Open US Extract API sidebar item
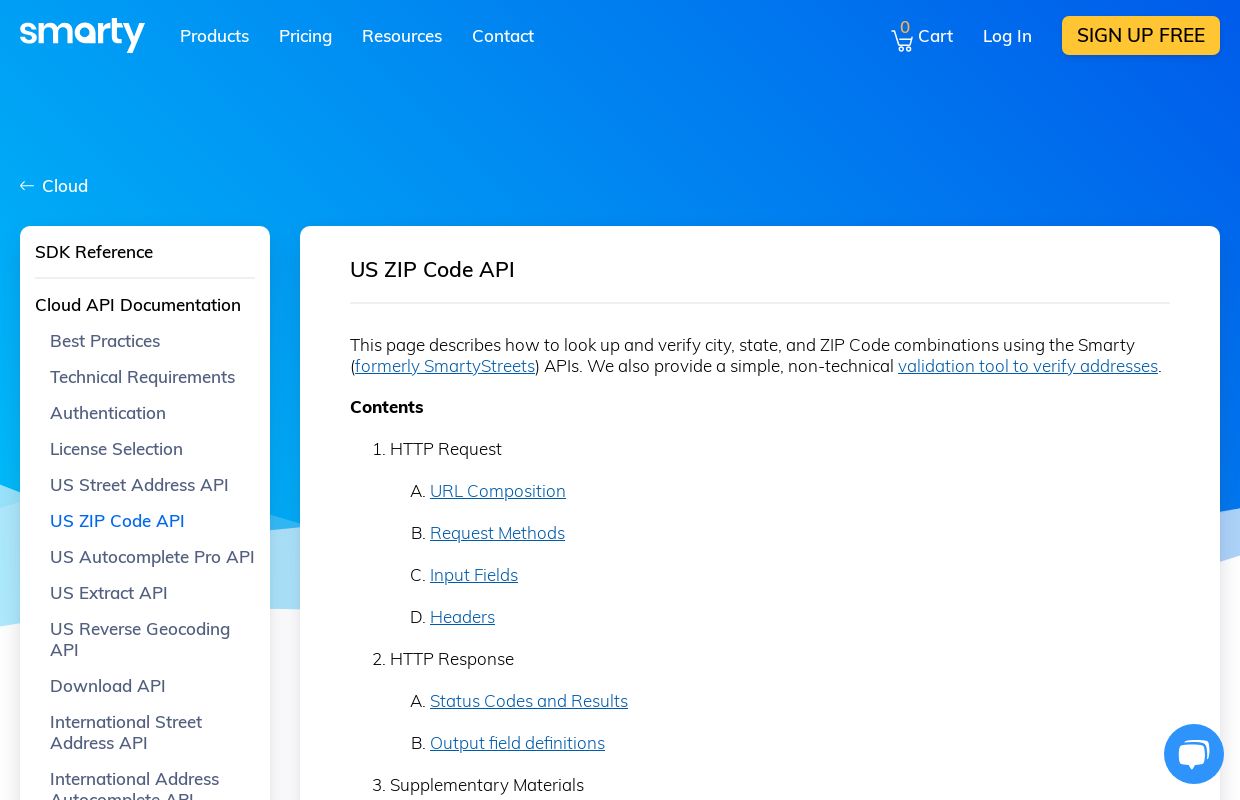 (109, 593)
